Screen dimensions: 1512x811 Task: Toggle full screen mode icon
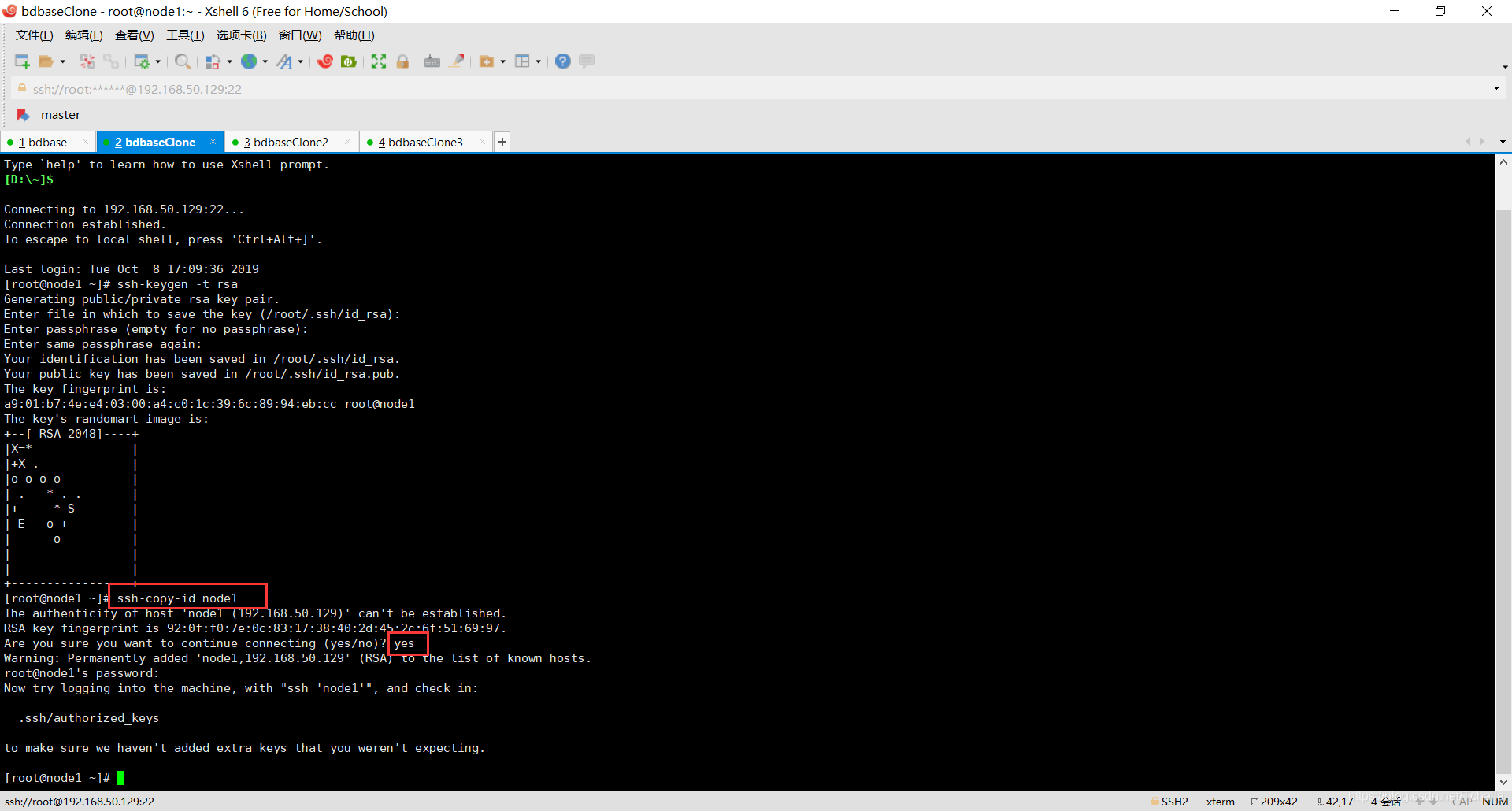coord(379,61)
